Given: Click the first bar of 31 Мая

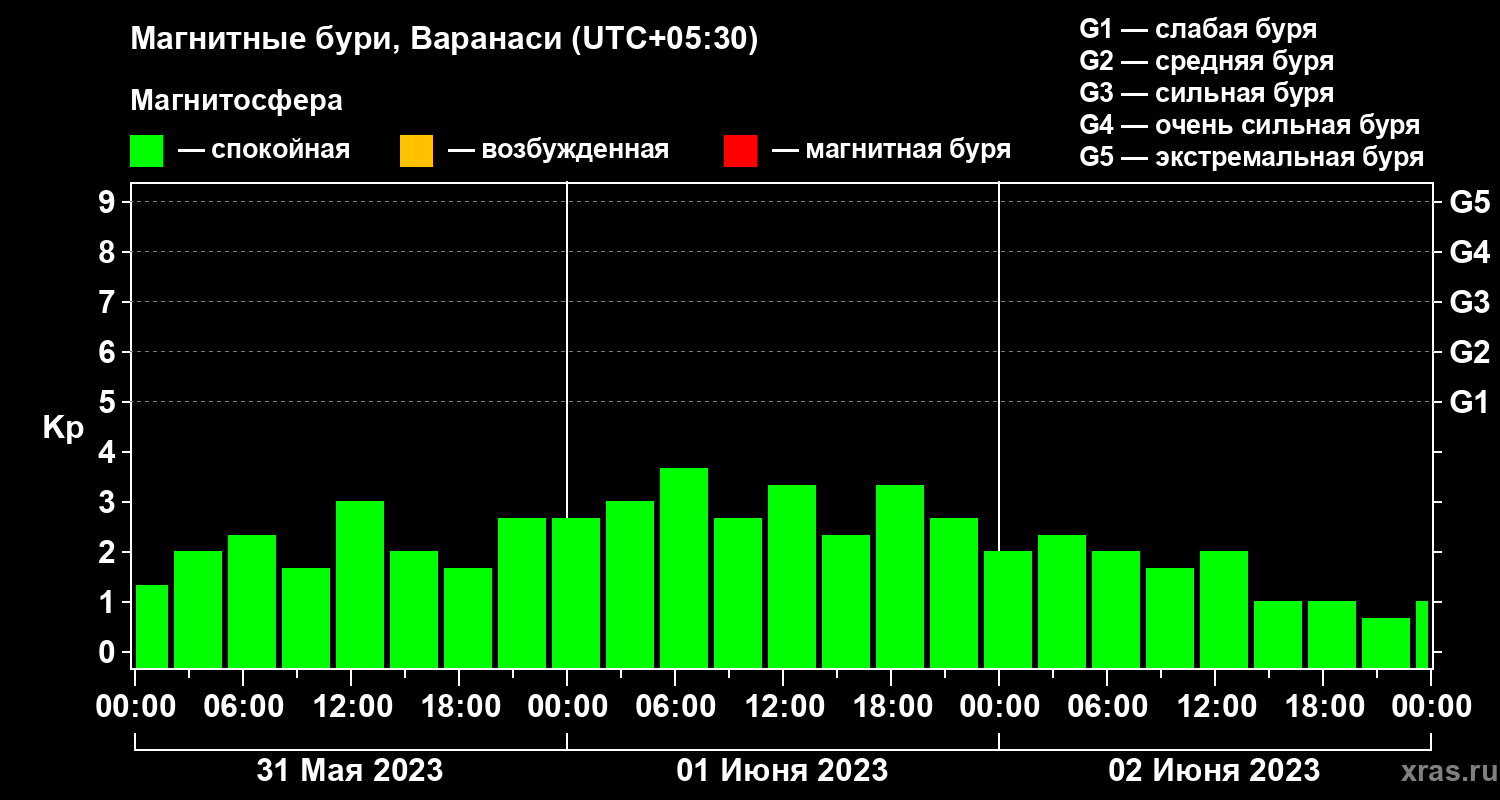Looking at the screenshot, I should click(152, 626).
